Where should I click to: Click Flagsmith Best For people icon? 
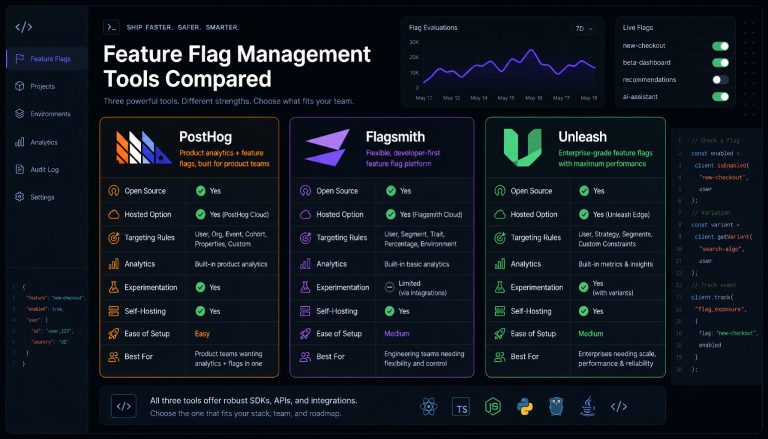[305, 357]
